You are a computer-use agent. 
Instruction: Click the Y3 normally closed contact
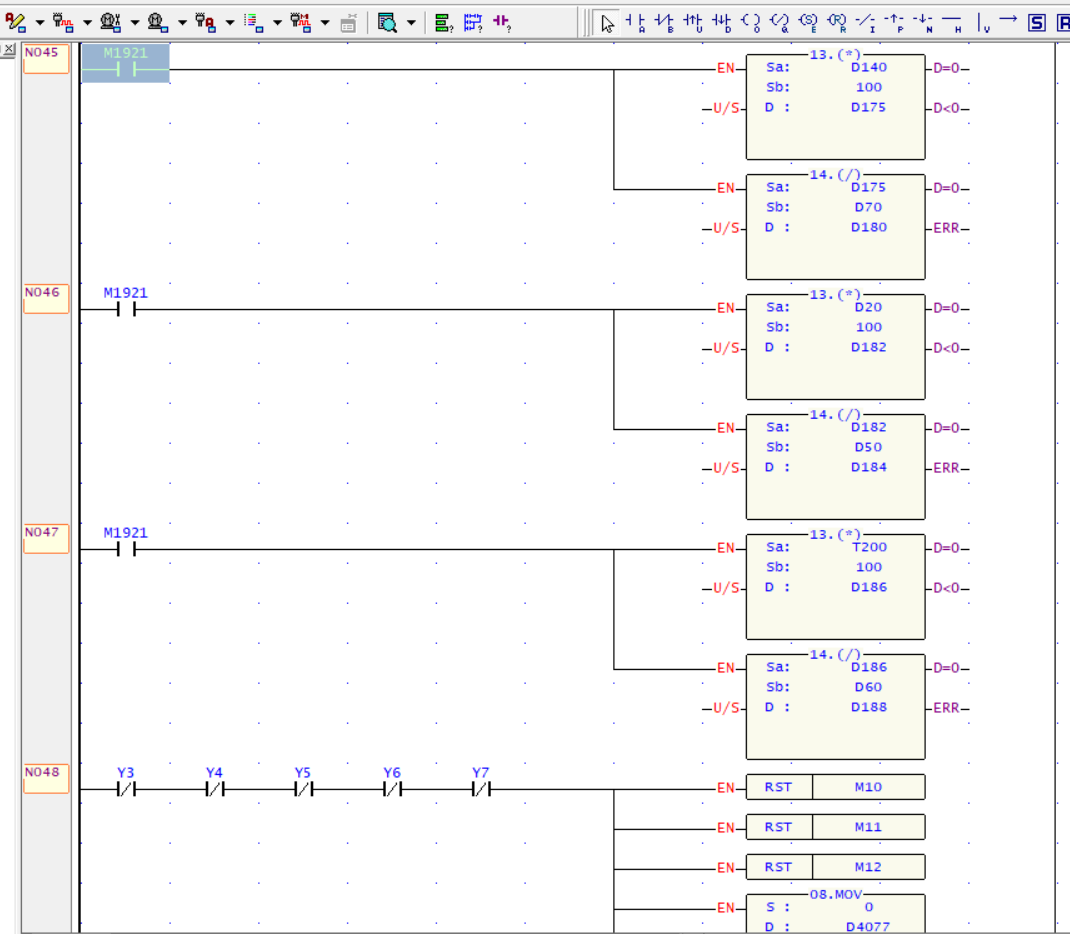coord(126,783)
